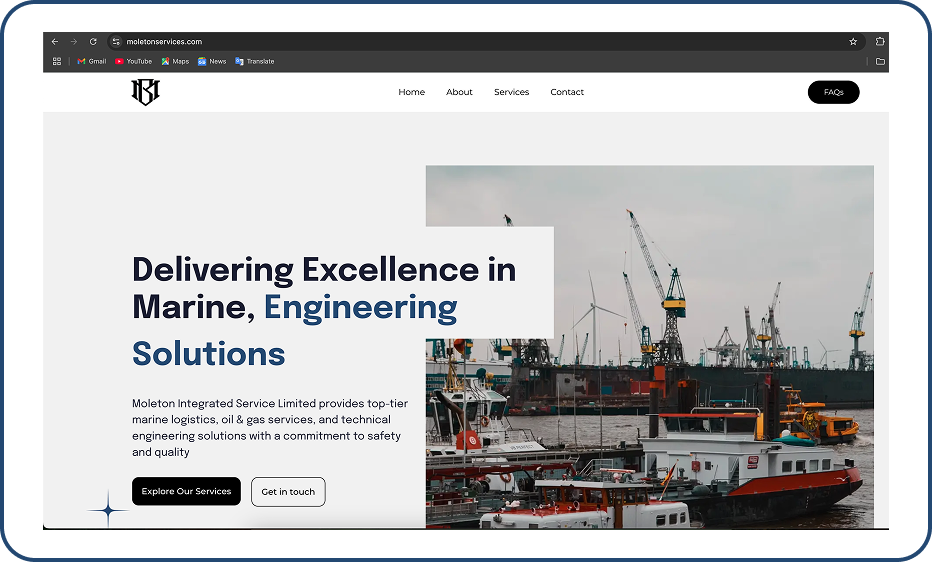
Task: Click the 'Delivering Excellence in' headline text
Action: [324, 270]
